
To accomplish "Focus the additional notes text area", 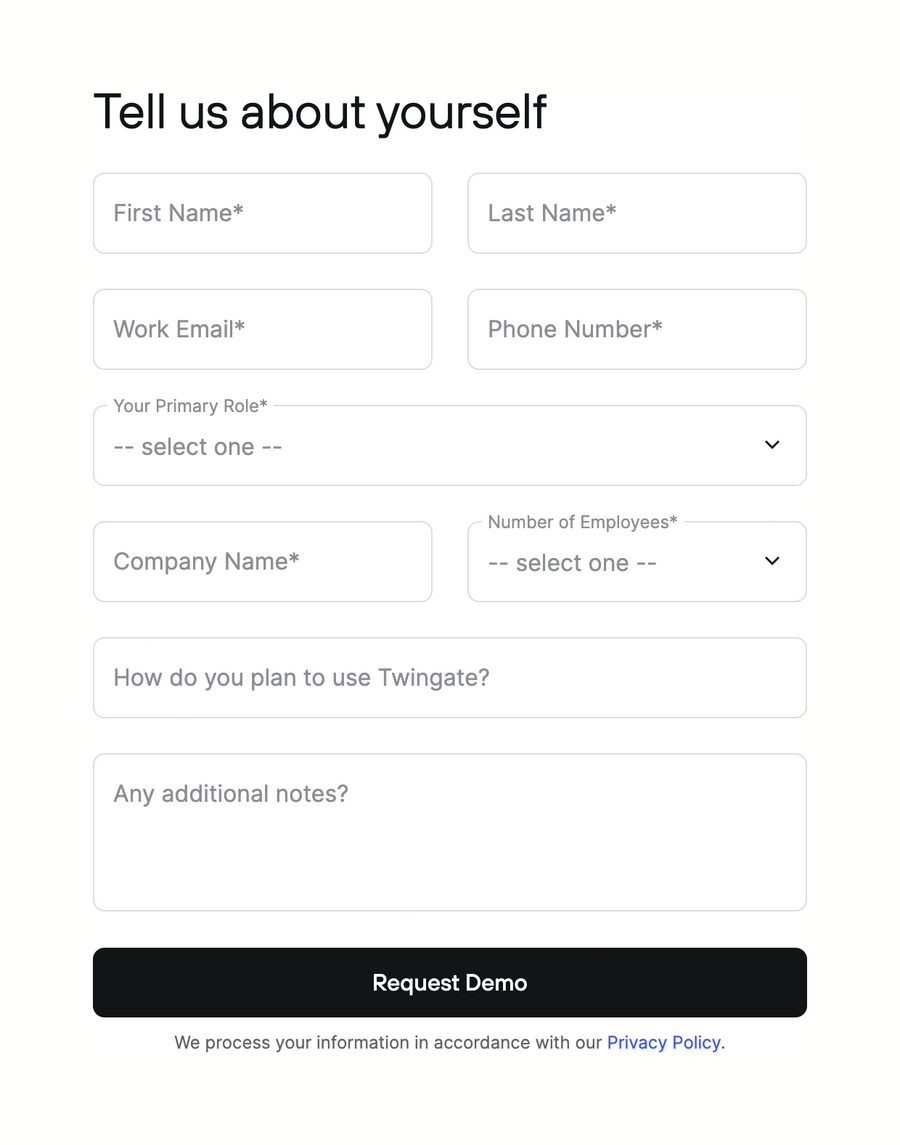I will (449, 832).
